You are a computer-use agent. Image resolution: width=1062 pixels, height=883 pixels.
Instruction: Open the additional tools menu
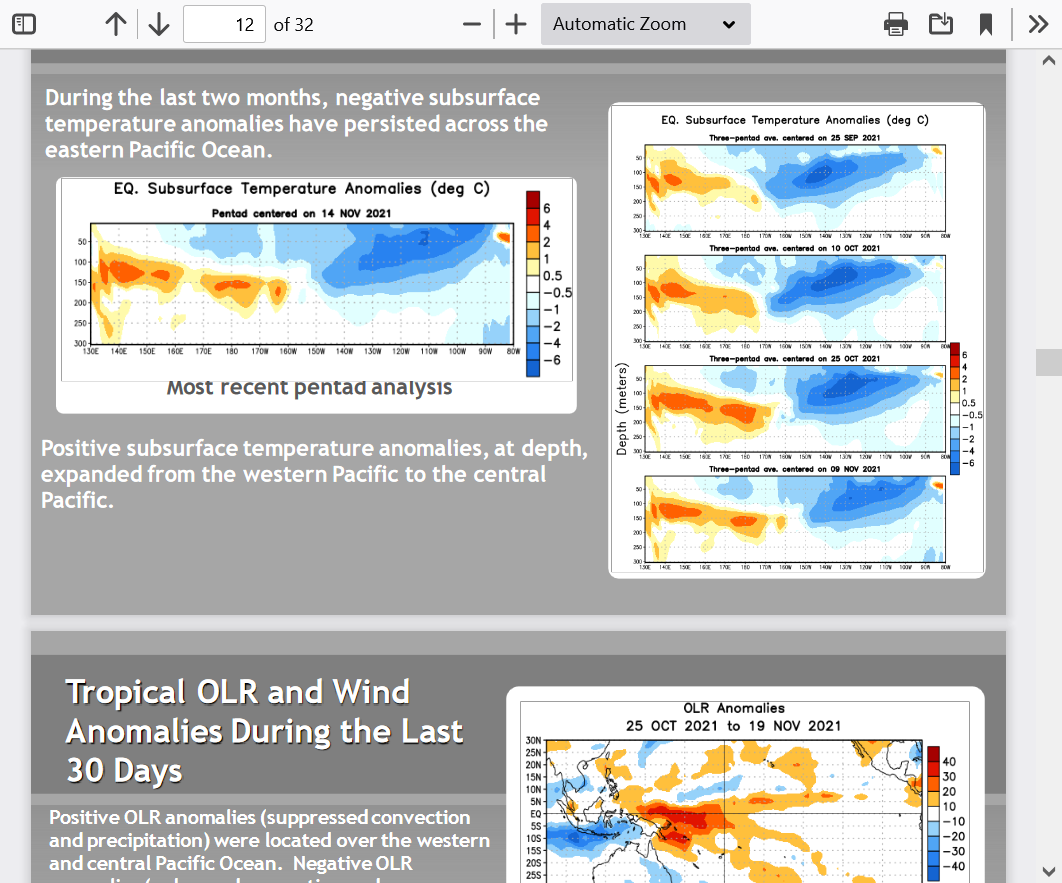pyautogui.click(x=1038, y=24)
